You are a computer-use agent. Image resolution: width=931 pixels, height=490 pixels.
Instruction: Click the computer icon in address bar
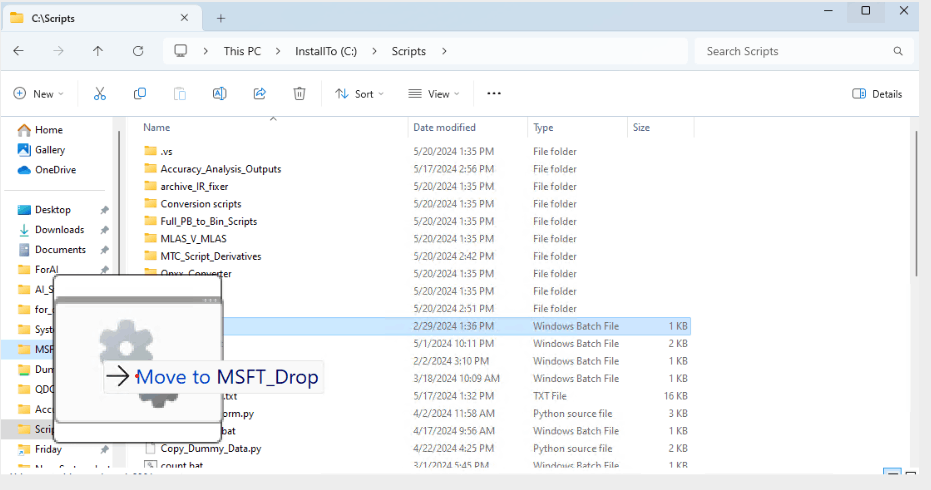[x=180, y=50]
